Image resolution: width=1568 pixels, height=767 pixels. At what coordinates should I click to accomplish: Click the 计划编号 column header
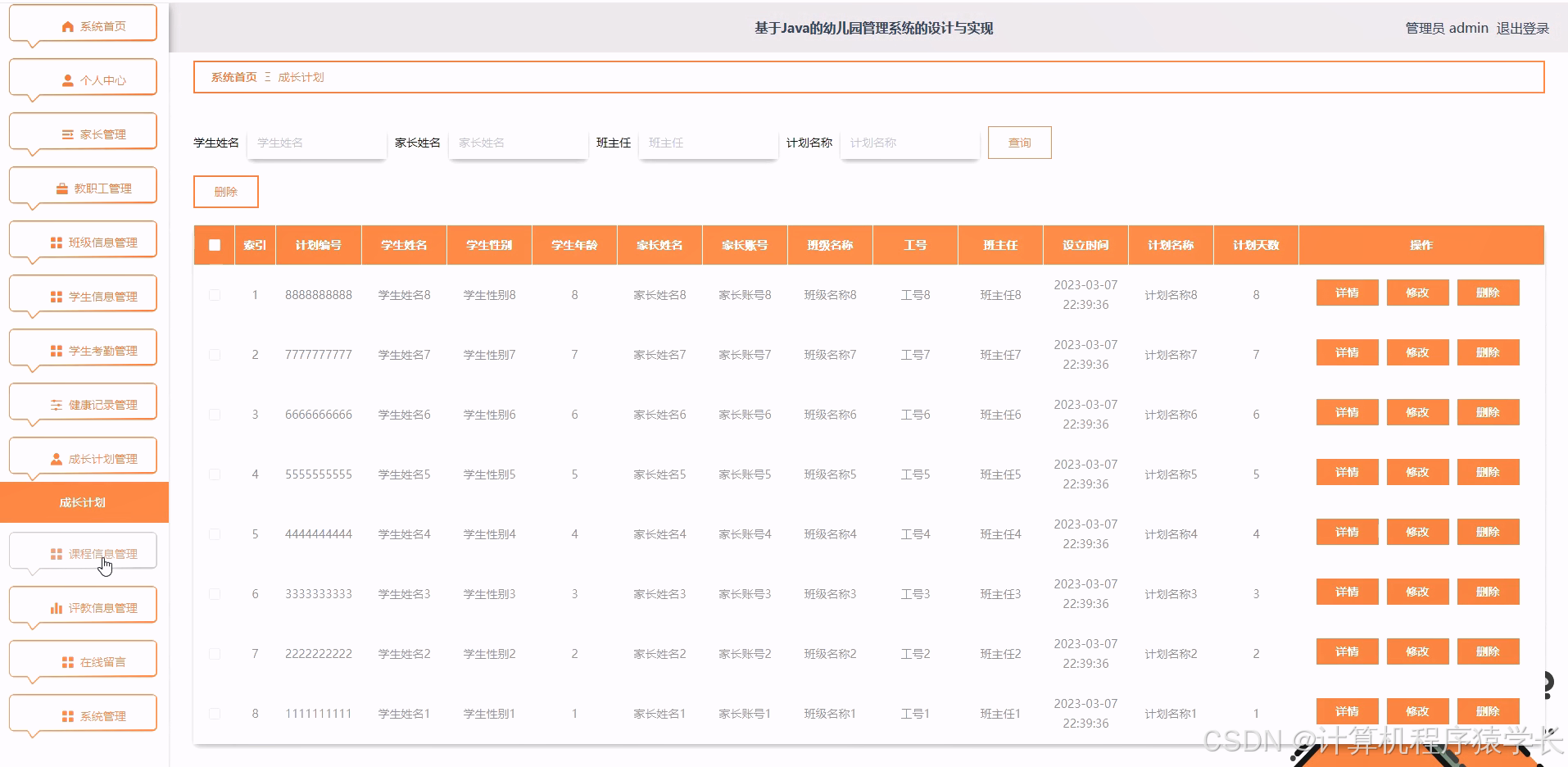319,245
